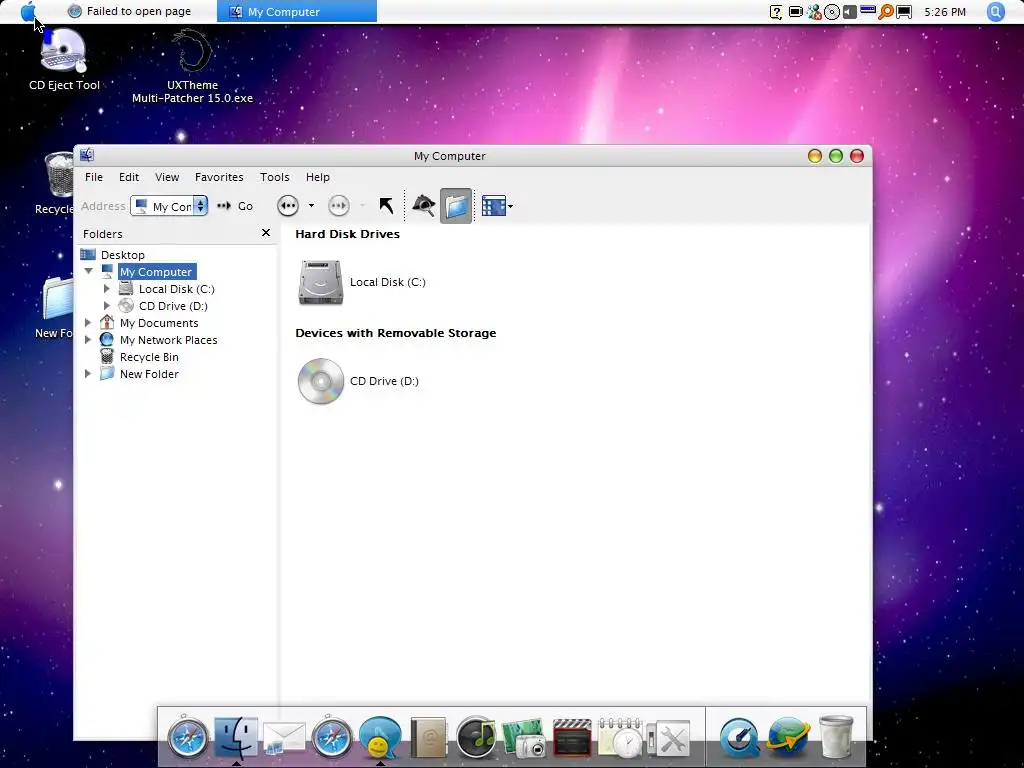
Task: Launch Finder from the dock
Action: (x=236, y=737)
